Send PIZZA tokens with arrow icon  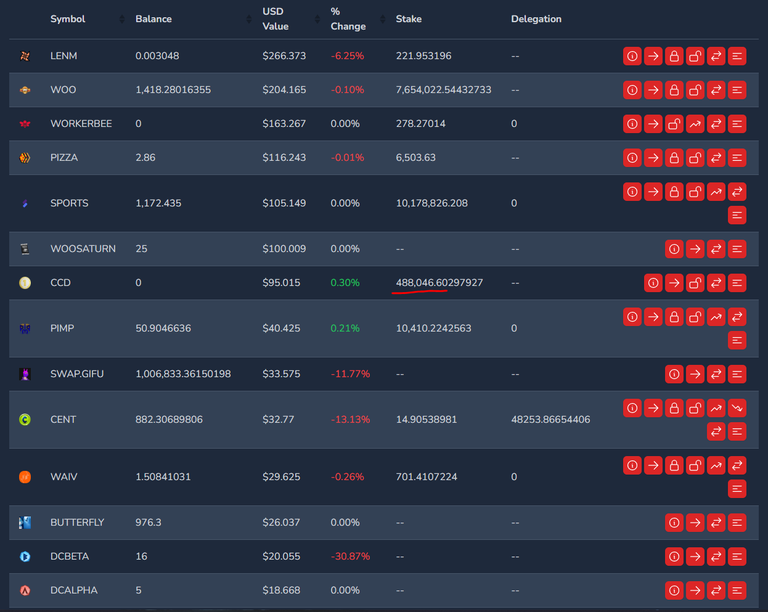coord(653,158)
